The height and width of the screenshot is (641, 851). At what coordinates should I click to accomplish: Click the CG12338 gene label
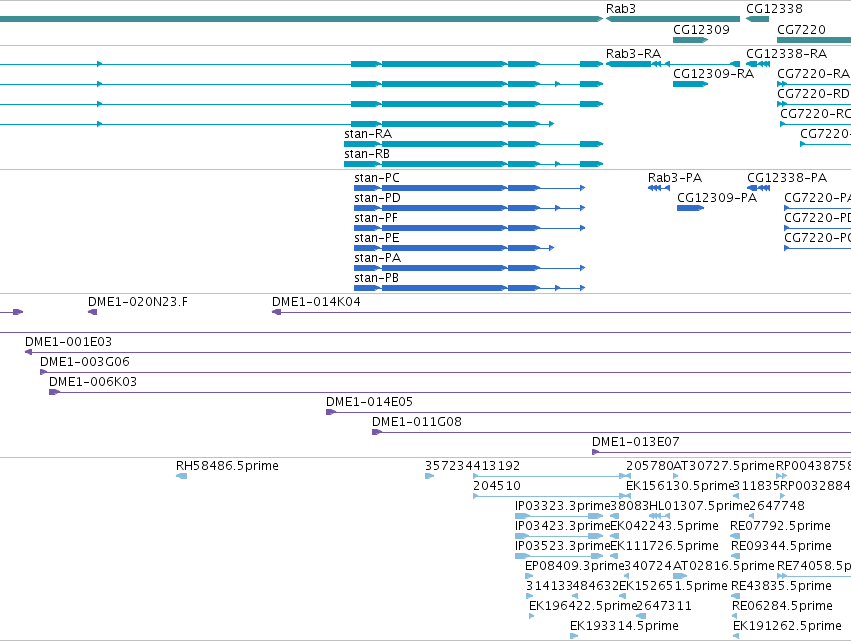[x=774, y=9]
